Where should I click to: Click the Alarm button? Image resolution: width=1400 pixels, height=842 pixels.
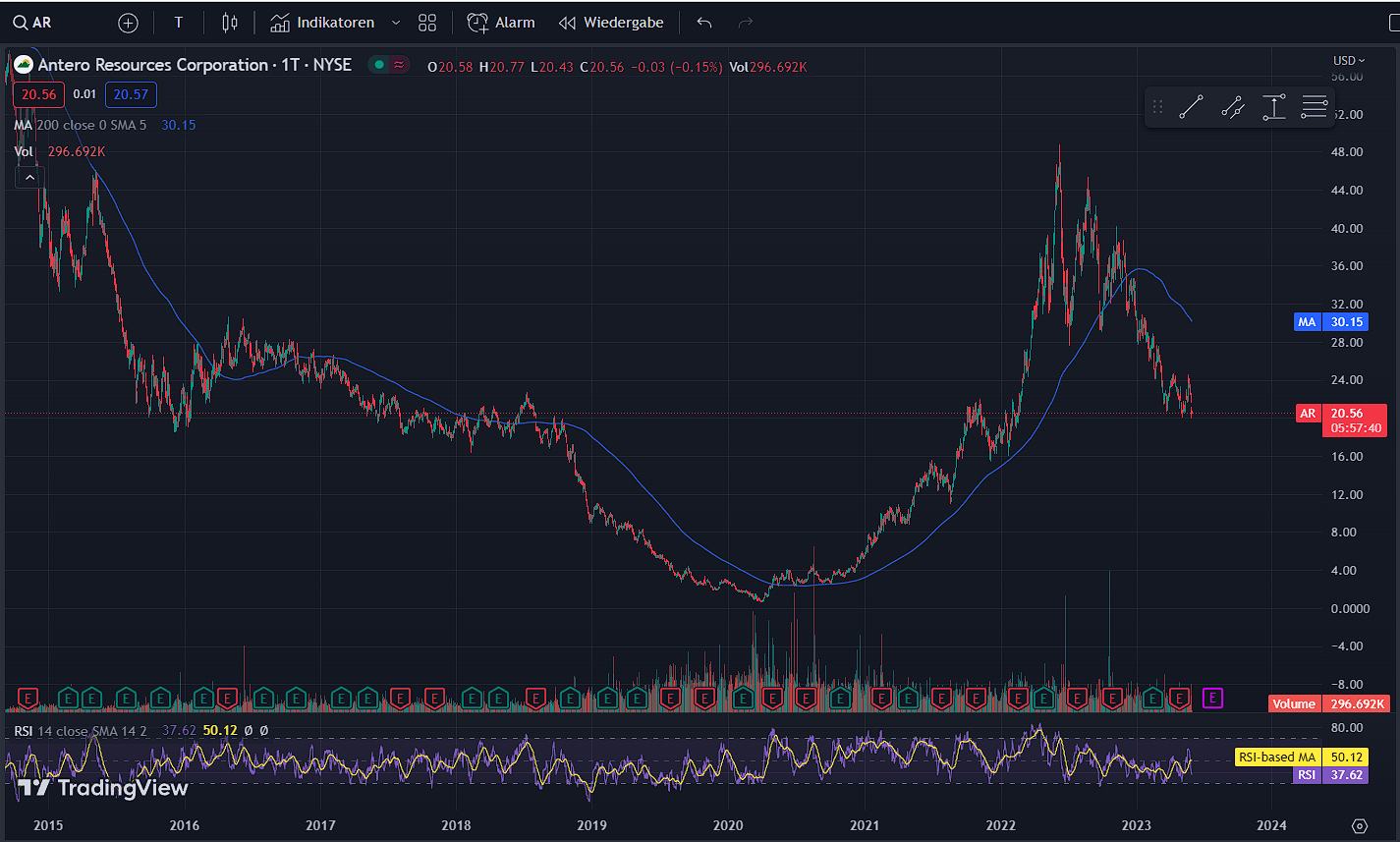tap(501, 23)
